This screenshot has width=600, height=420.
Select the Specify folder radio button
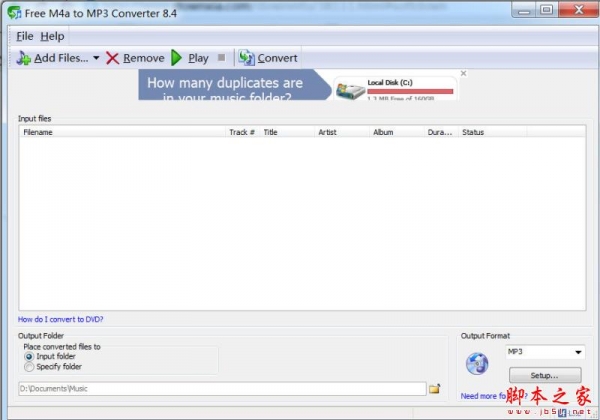pyautogui.click(x=29, y=367)
